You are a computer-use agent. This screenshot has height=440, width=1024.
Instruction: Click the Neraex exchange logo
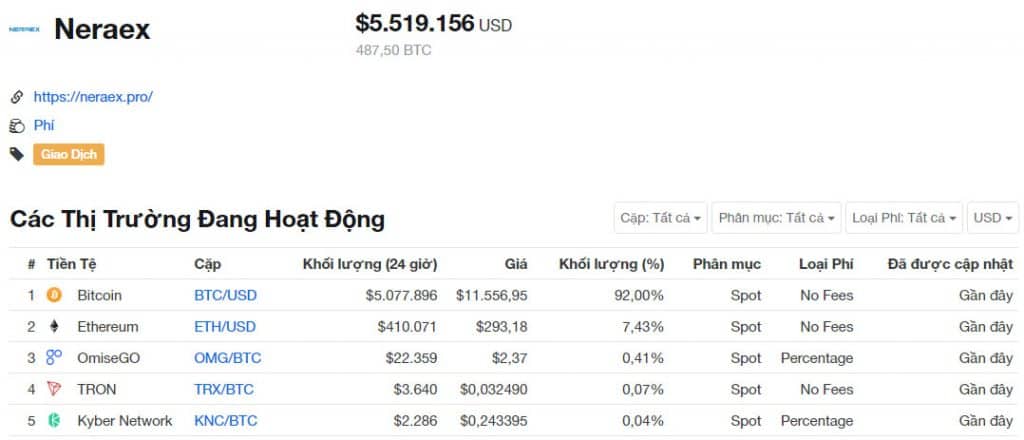click(23, 30)
